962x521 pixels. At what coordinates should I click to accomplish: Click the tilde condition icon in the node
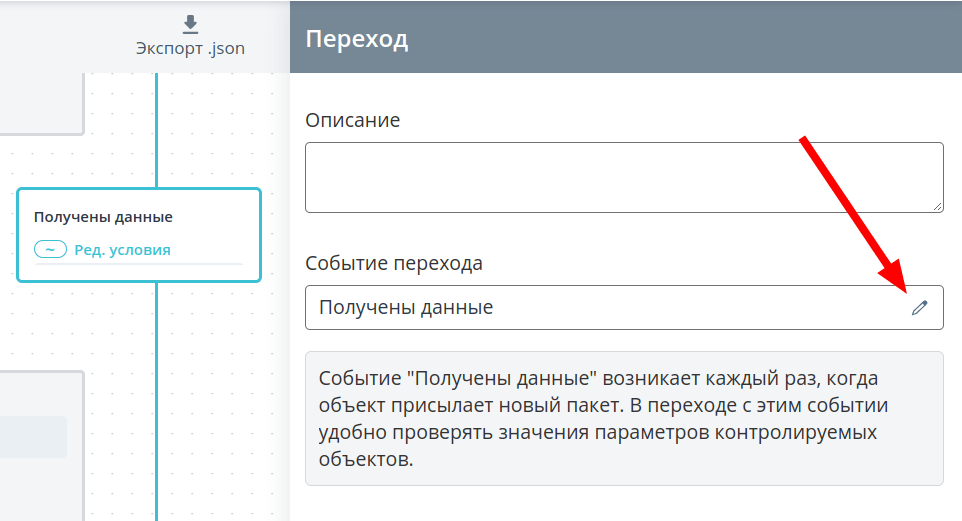click(x=50, y=249)
